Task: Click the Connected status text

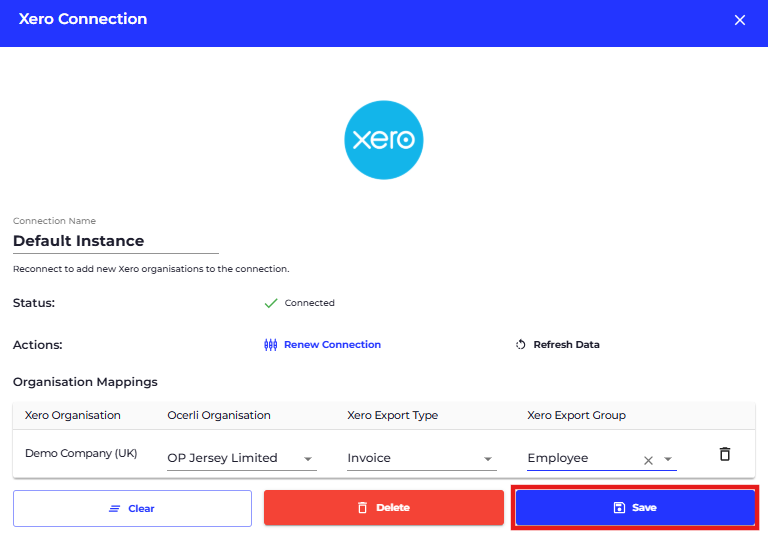Action: click(310, 303)
